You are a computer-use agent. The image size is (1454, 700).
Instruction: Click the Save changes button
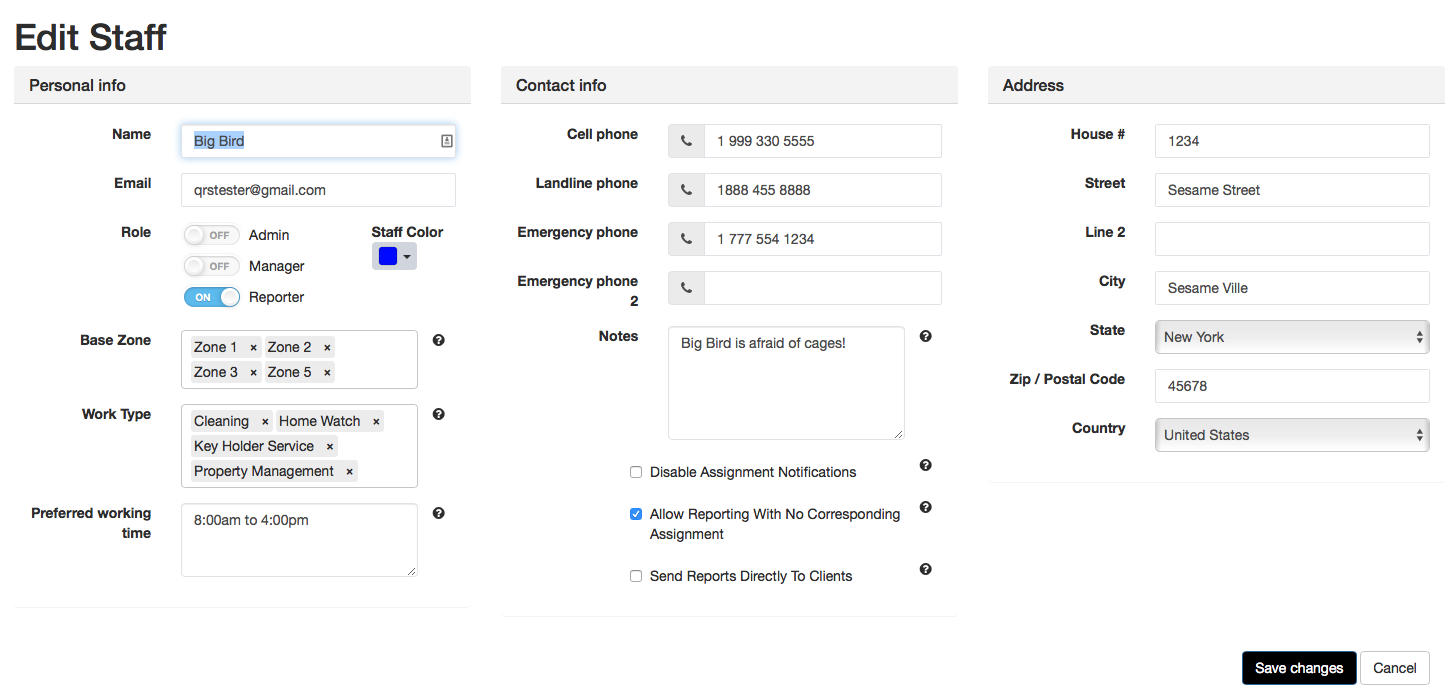coord(1298,668)
